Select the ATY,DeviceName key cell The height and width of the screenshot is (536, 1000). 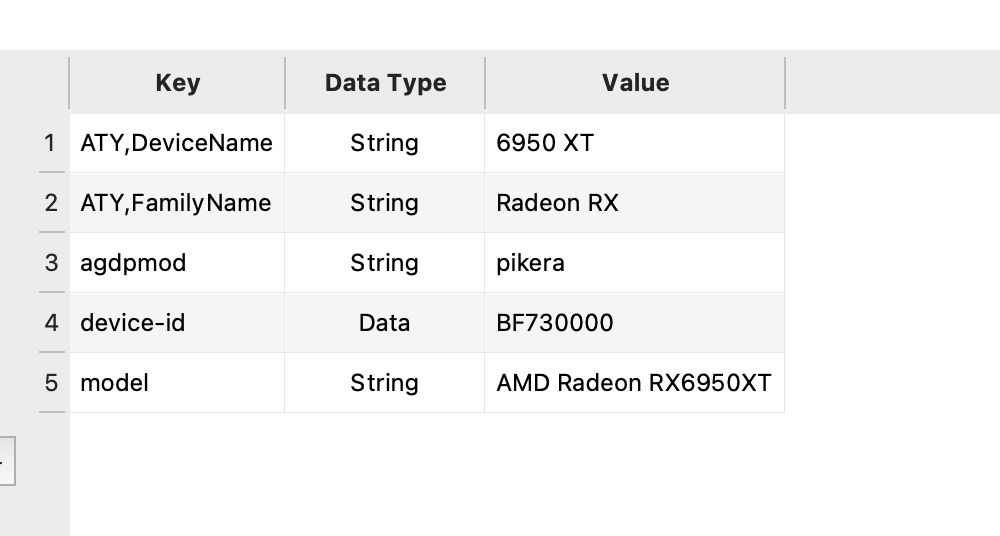177,143
